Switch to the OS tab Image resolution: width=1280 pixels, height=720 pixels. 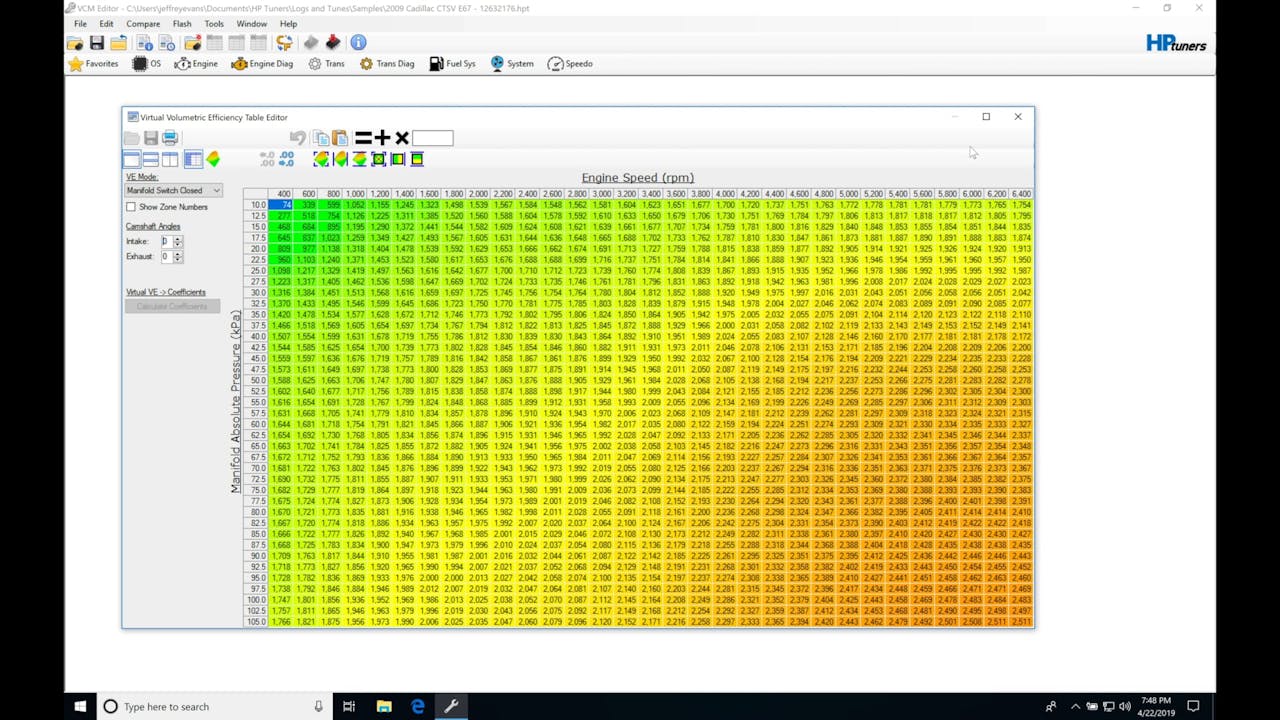147,64
